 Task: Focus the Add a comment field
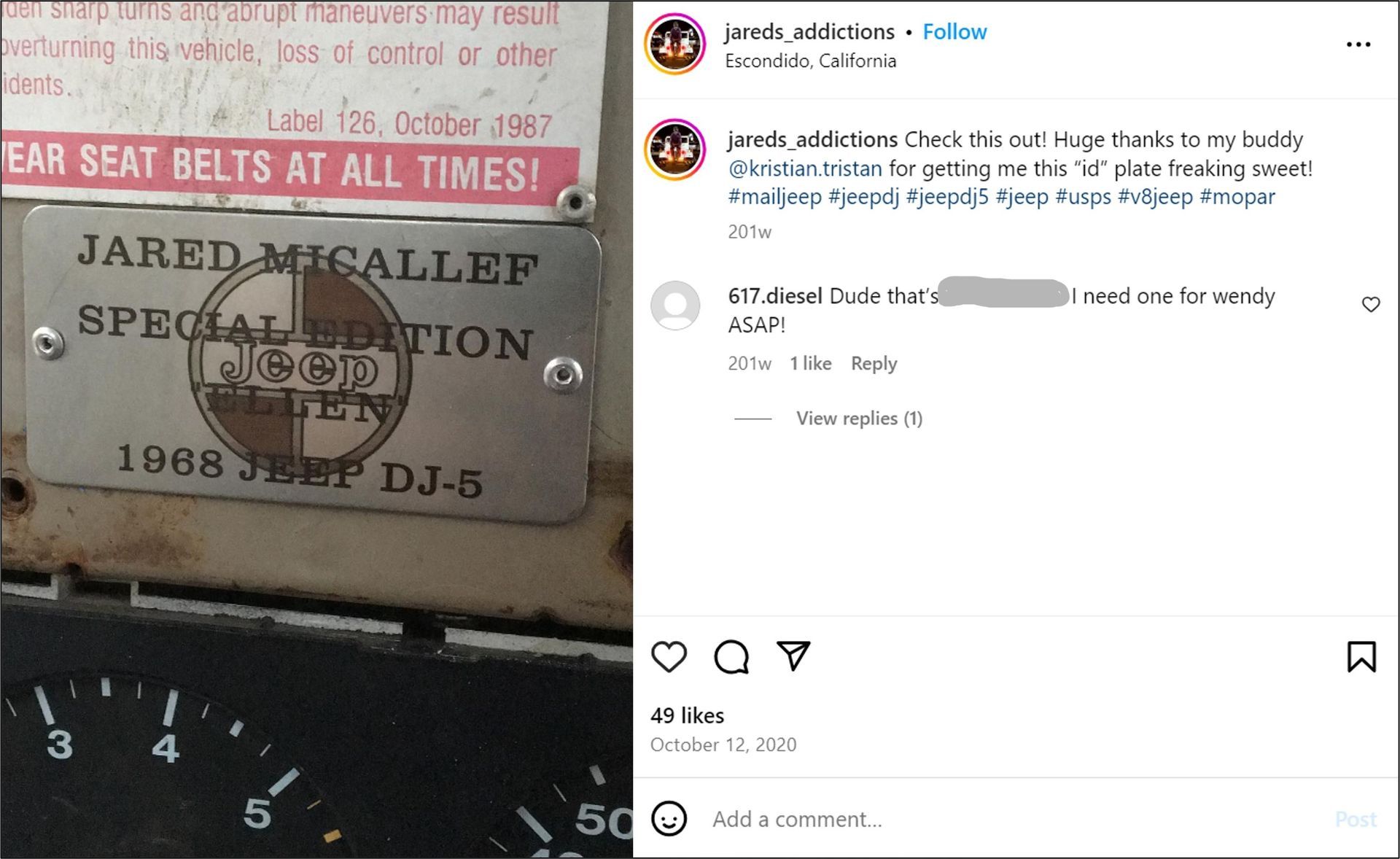pos(1016,819)
